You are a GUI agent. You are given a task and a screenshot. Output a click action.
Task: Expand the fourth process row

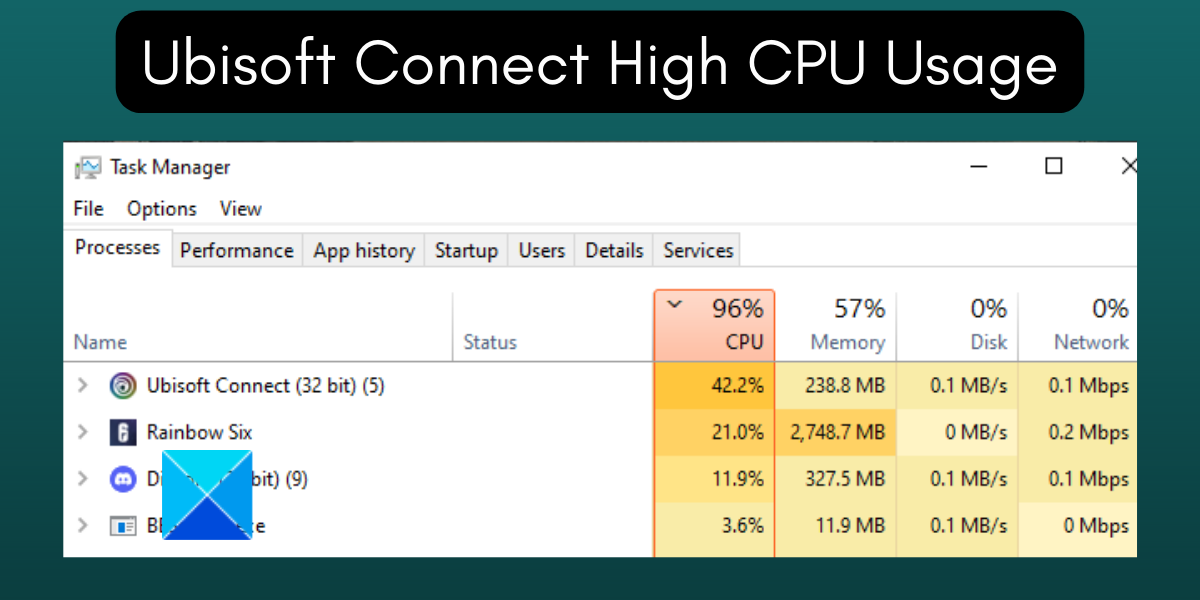(x=83, y=526)
